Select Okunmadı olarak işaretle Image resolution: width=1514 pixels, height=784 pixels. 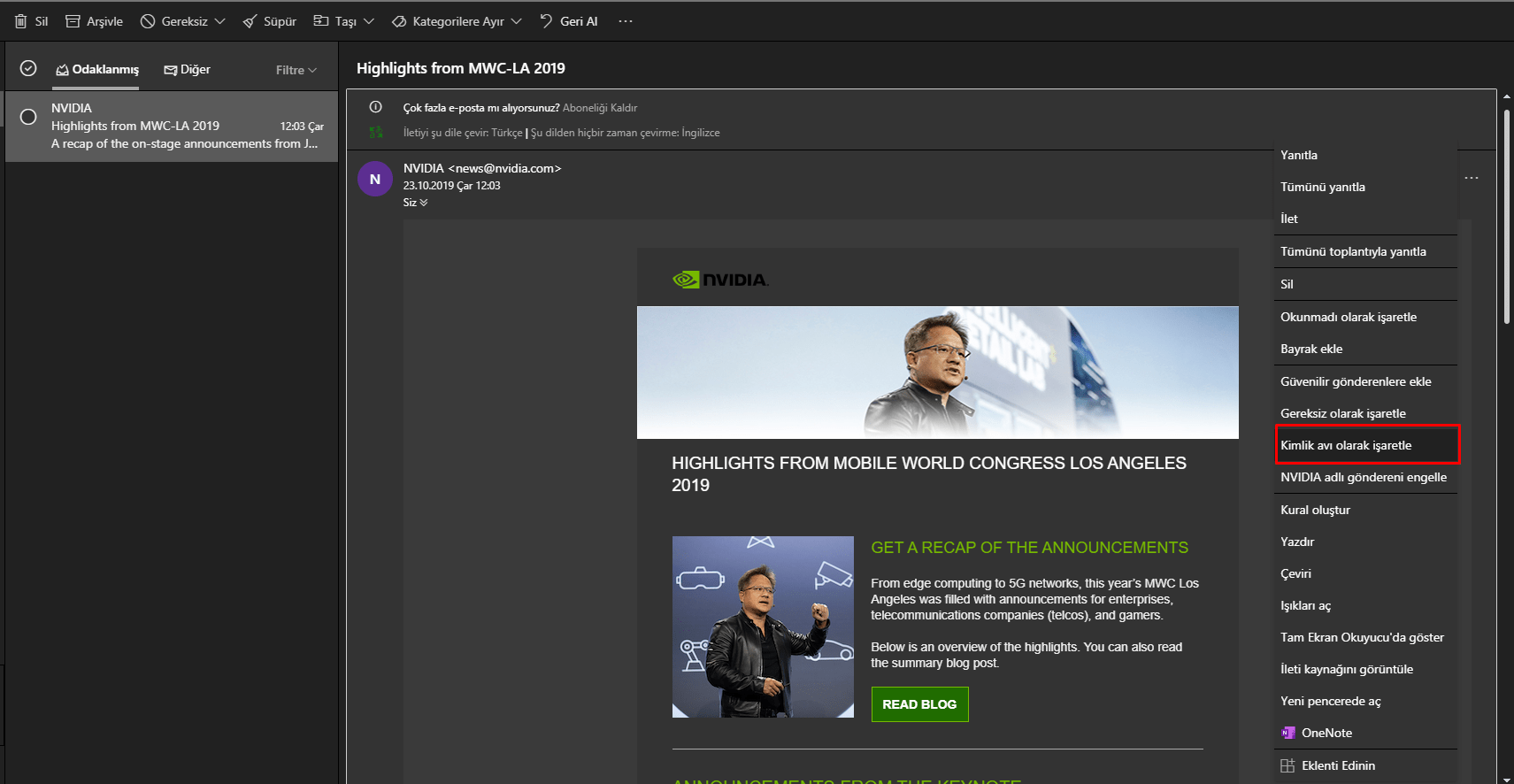point(1365,317)
